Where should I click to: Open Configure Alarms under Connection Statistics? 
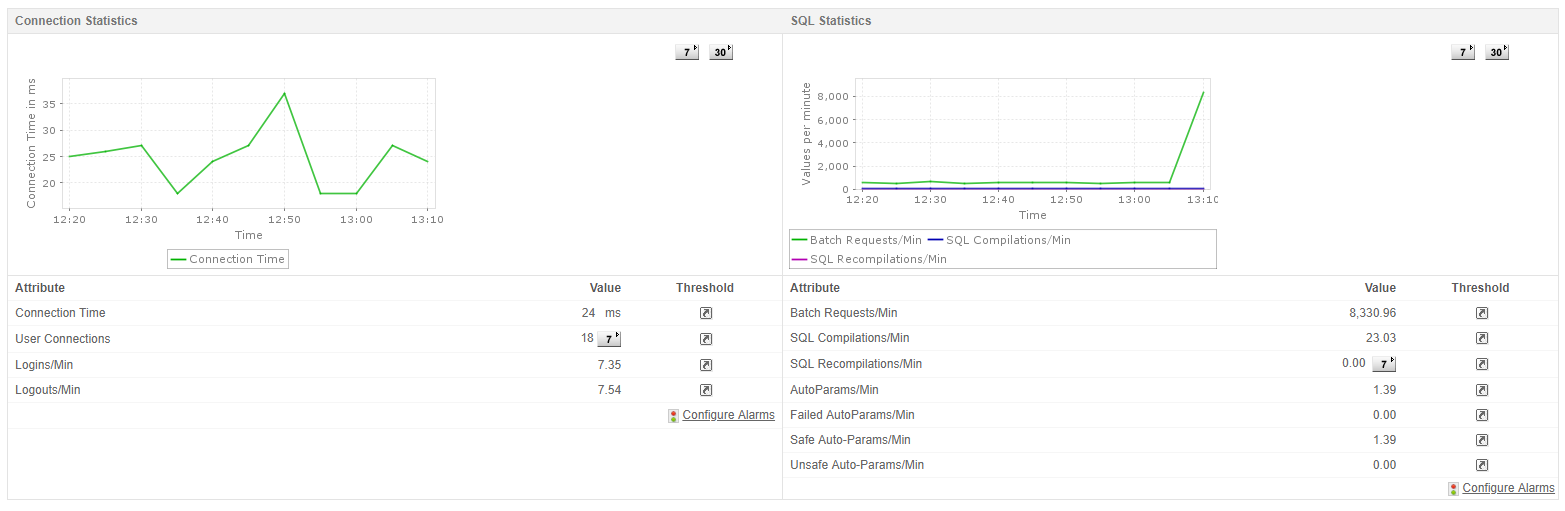pyautogui.click(x=728, y=415)
